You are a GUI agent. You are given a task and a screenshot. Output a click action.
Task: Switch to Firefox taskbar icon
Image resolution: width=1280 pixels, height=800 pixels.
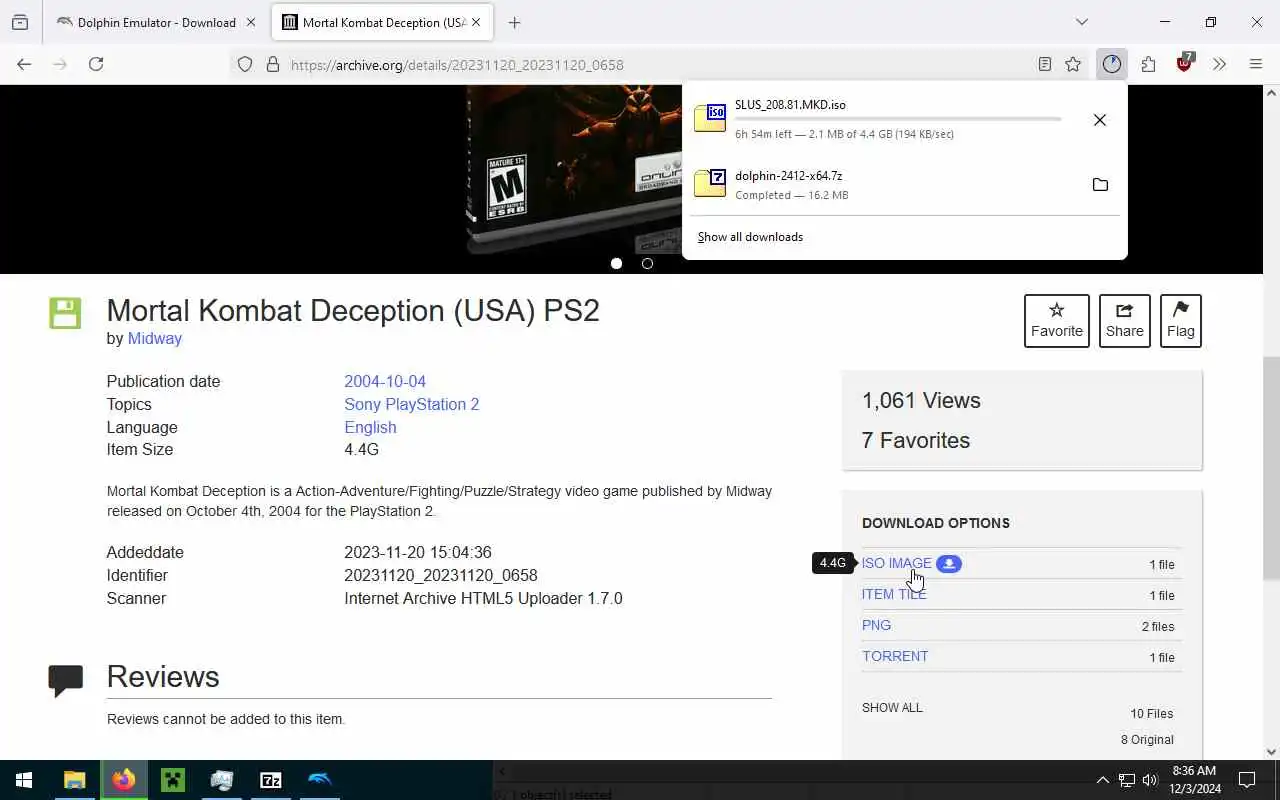(124, 780)
